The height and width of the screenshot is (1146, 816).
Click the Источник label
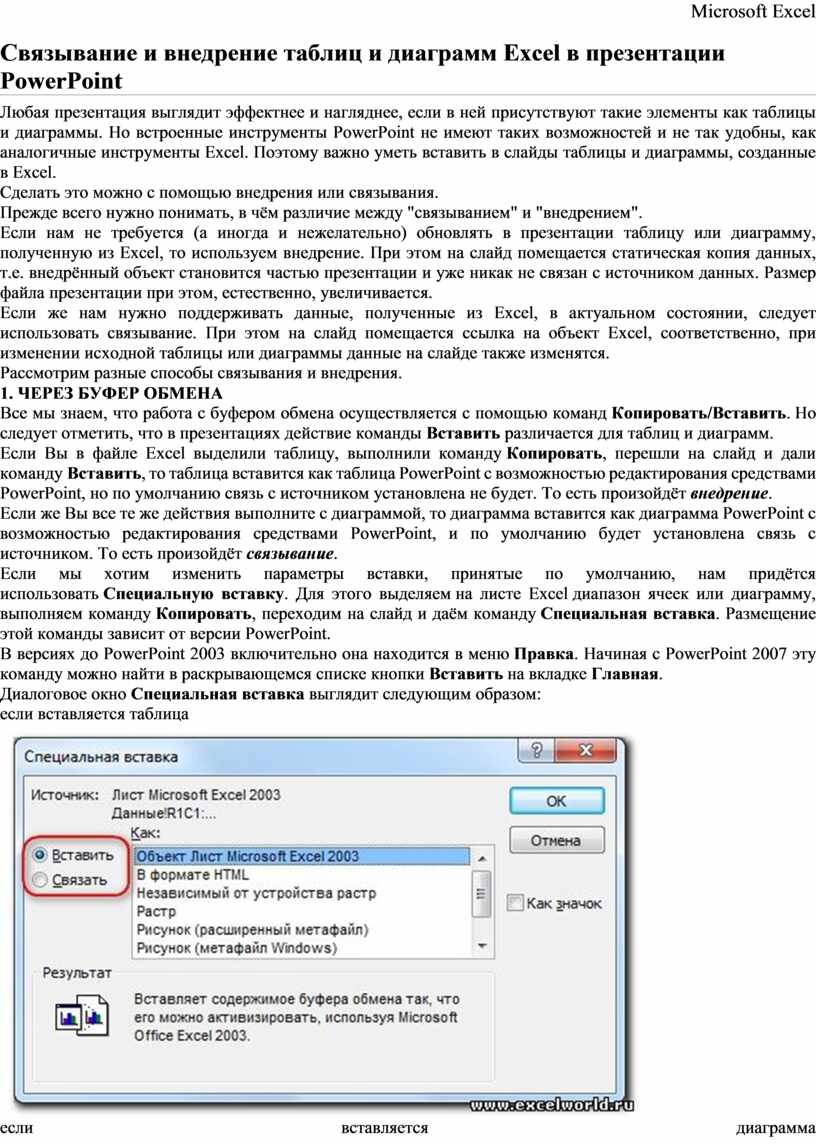[64, 795]
